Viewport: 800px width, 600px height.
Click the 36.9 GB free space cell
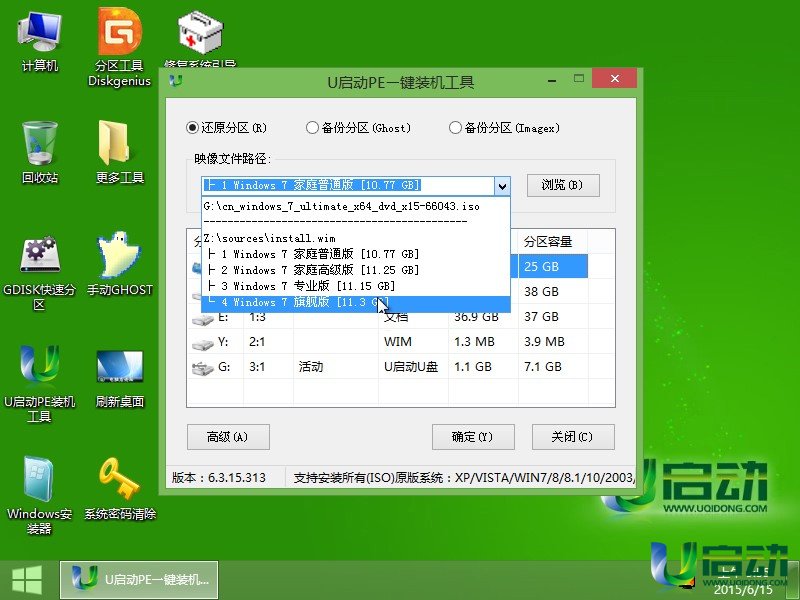point(483,317)
